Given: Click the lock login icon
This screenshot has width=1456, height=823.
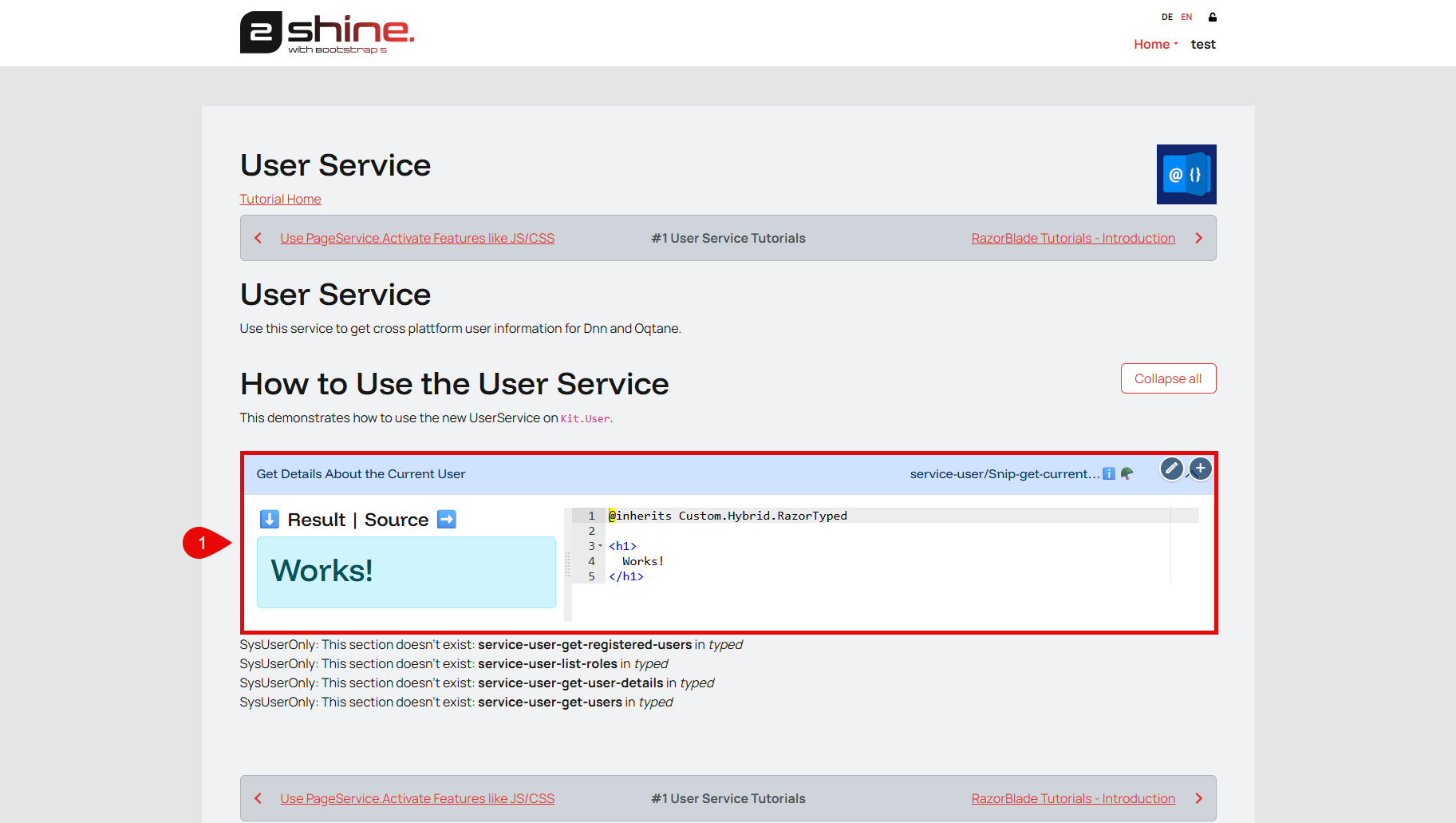Looking at the screenshot, I should tap(1212, 17).
